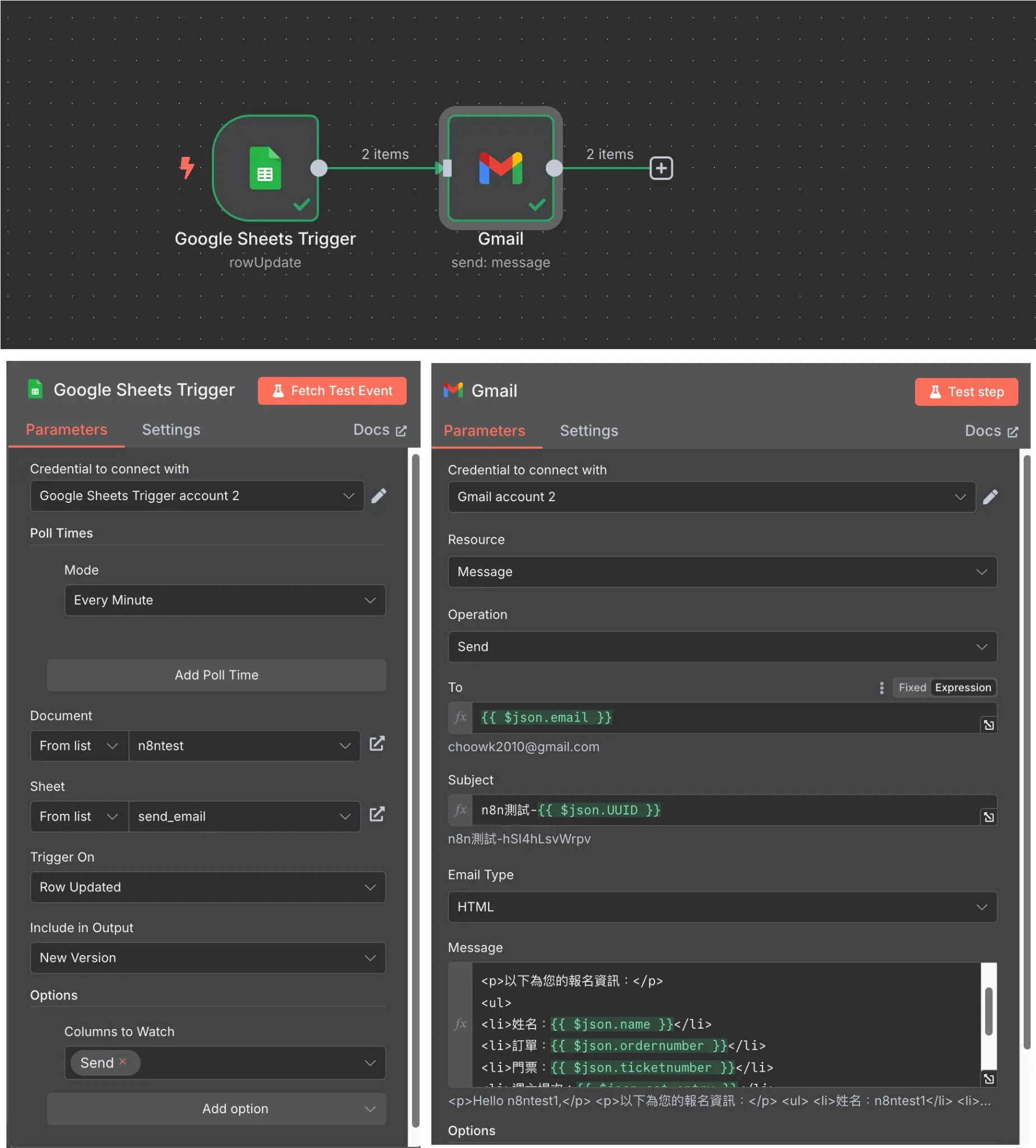Open Document From list mode dropdown
Image resolution: width=1036 pixels, height=1148 pixels.
click(79, 746)
